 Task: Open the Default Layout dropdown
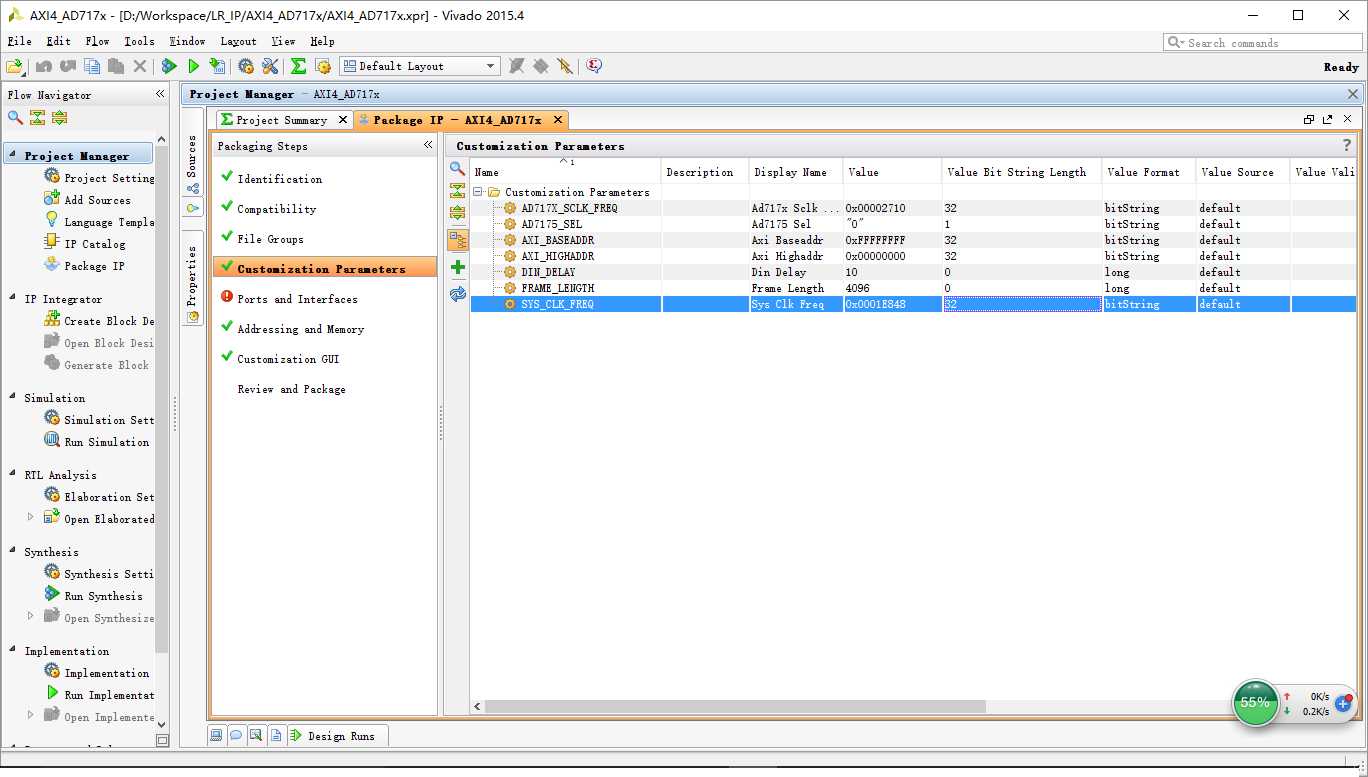pos(419,66)
